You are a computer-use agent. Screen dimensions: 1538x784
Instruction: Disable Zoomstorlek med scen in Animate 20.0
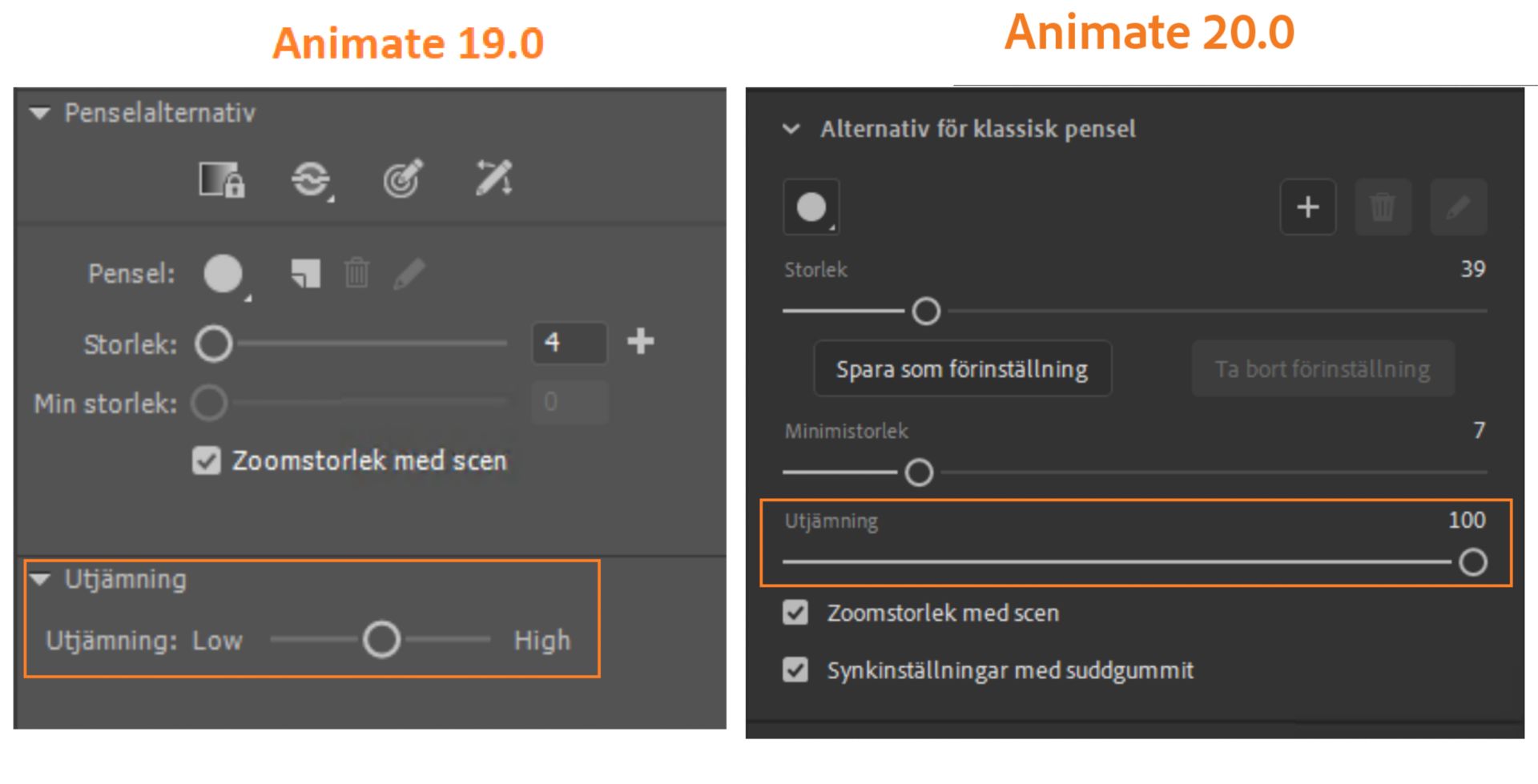point(795,613)
